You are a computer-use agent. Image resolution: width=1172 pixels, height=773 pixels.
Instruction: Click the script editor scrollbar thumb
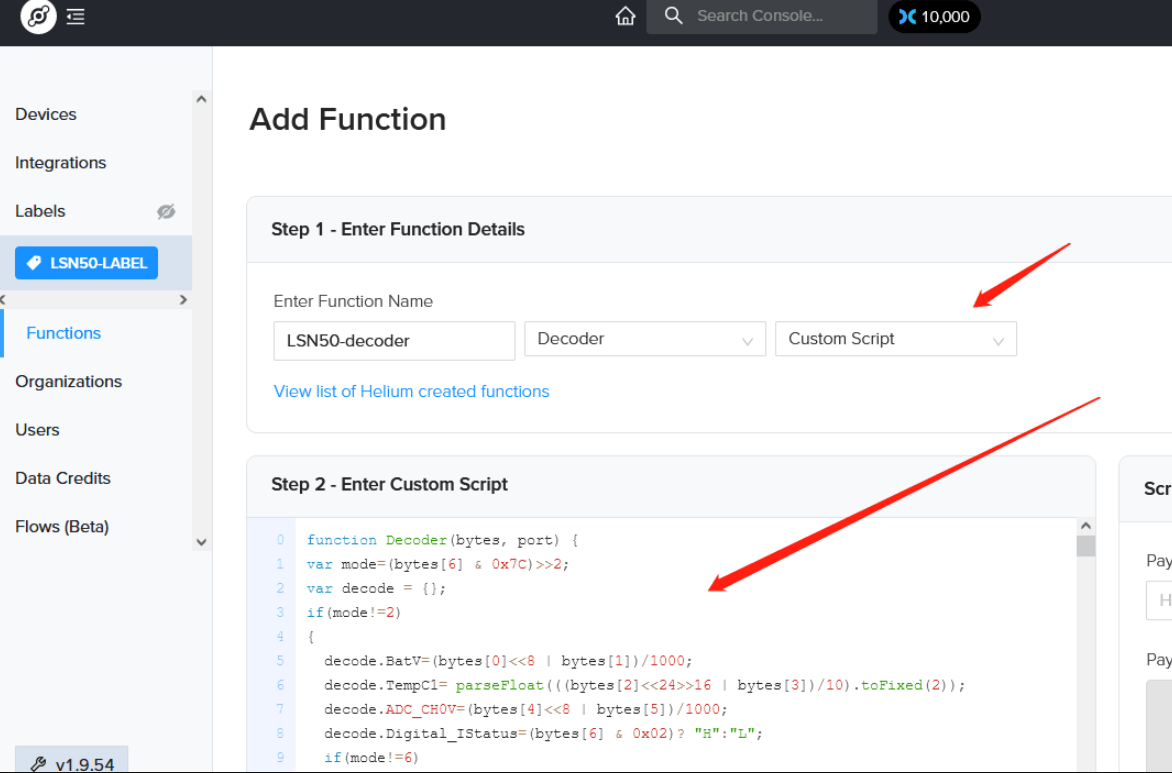pyautogui.click(x=1086, y=546)
